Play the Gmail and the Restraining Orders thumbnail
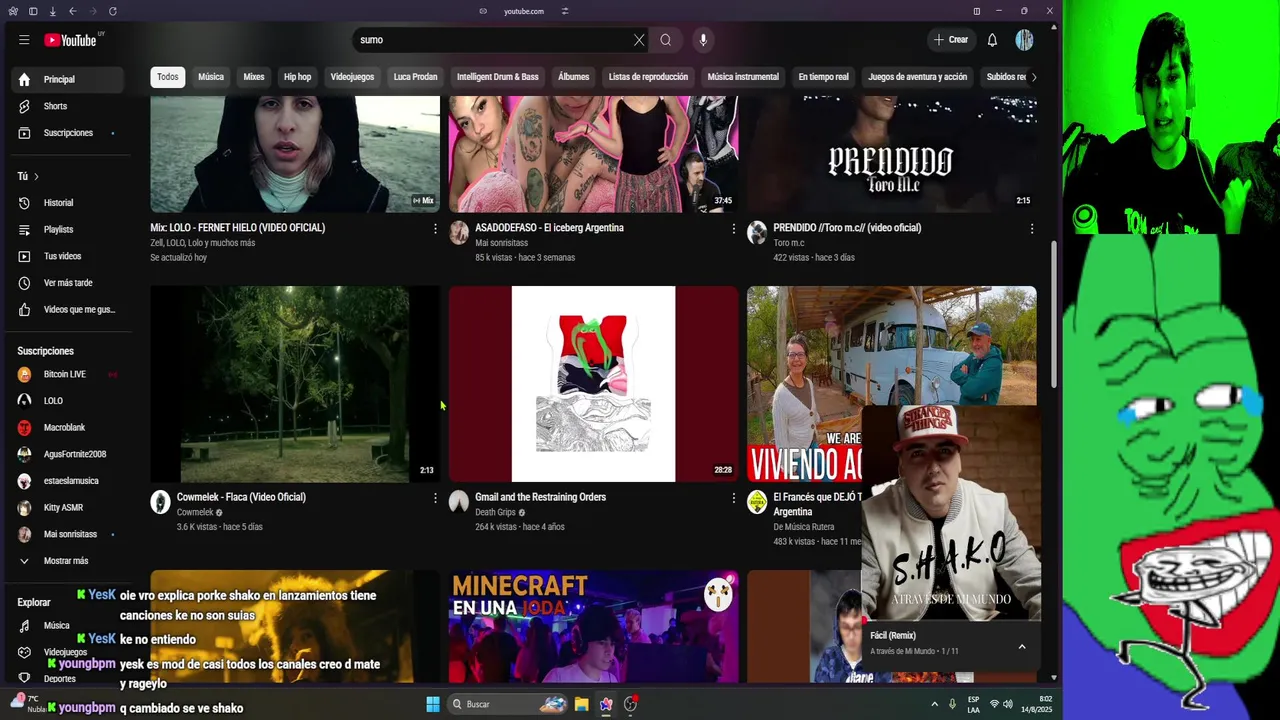This screenshot has width=1280, height=720. (593, 384)
